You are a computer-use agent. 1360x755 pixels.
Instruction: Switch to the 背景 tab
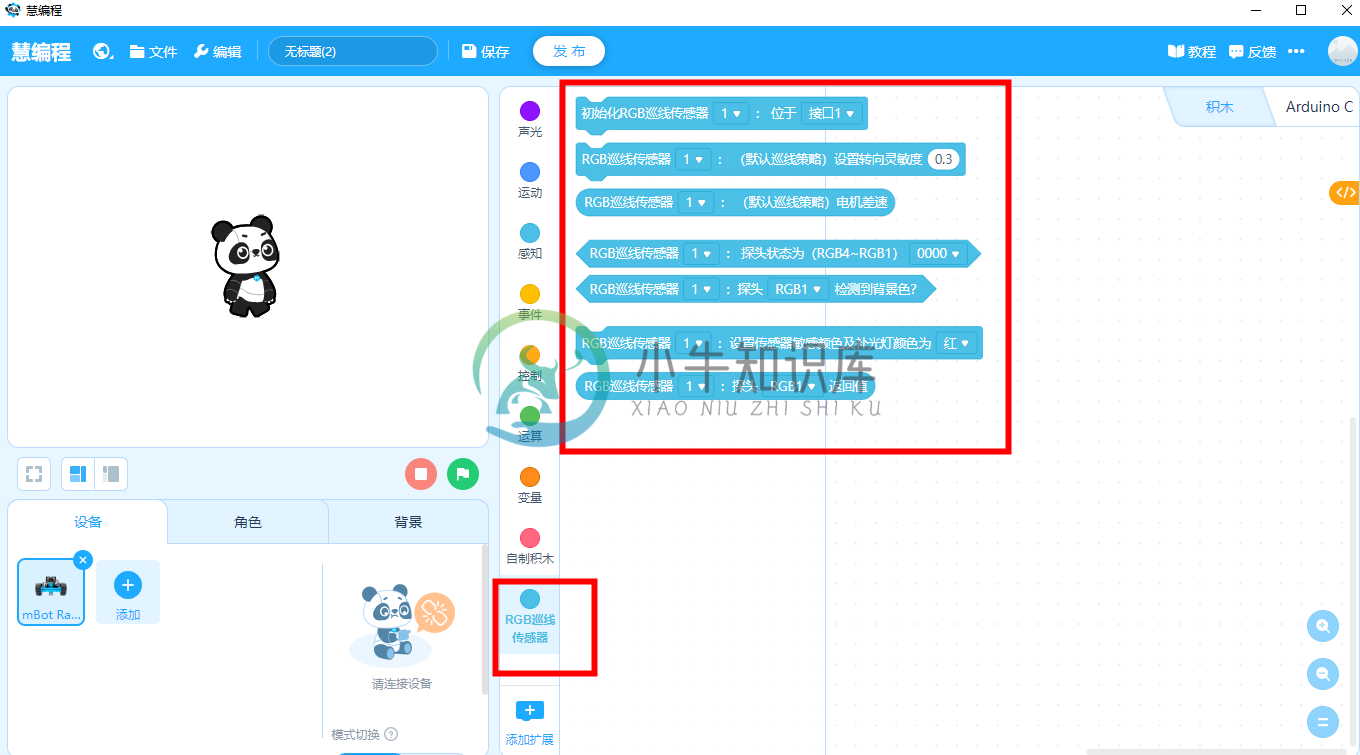tap(408, 522)
